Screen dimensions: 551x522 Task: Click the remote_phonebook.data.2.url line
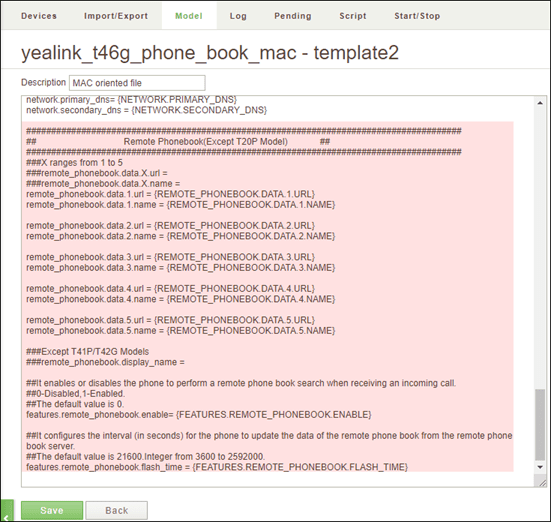[170, 226]
